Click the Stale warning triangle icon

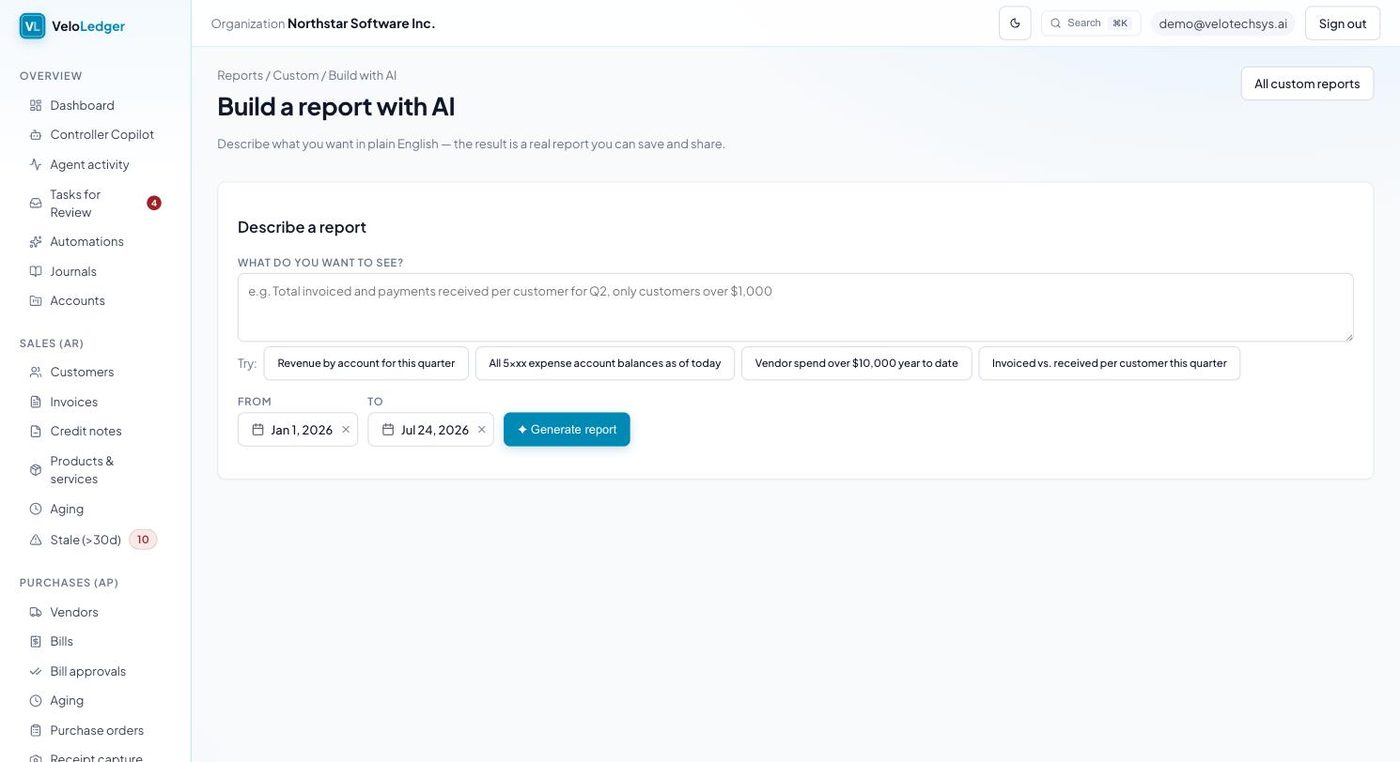point(36,540)
